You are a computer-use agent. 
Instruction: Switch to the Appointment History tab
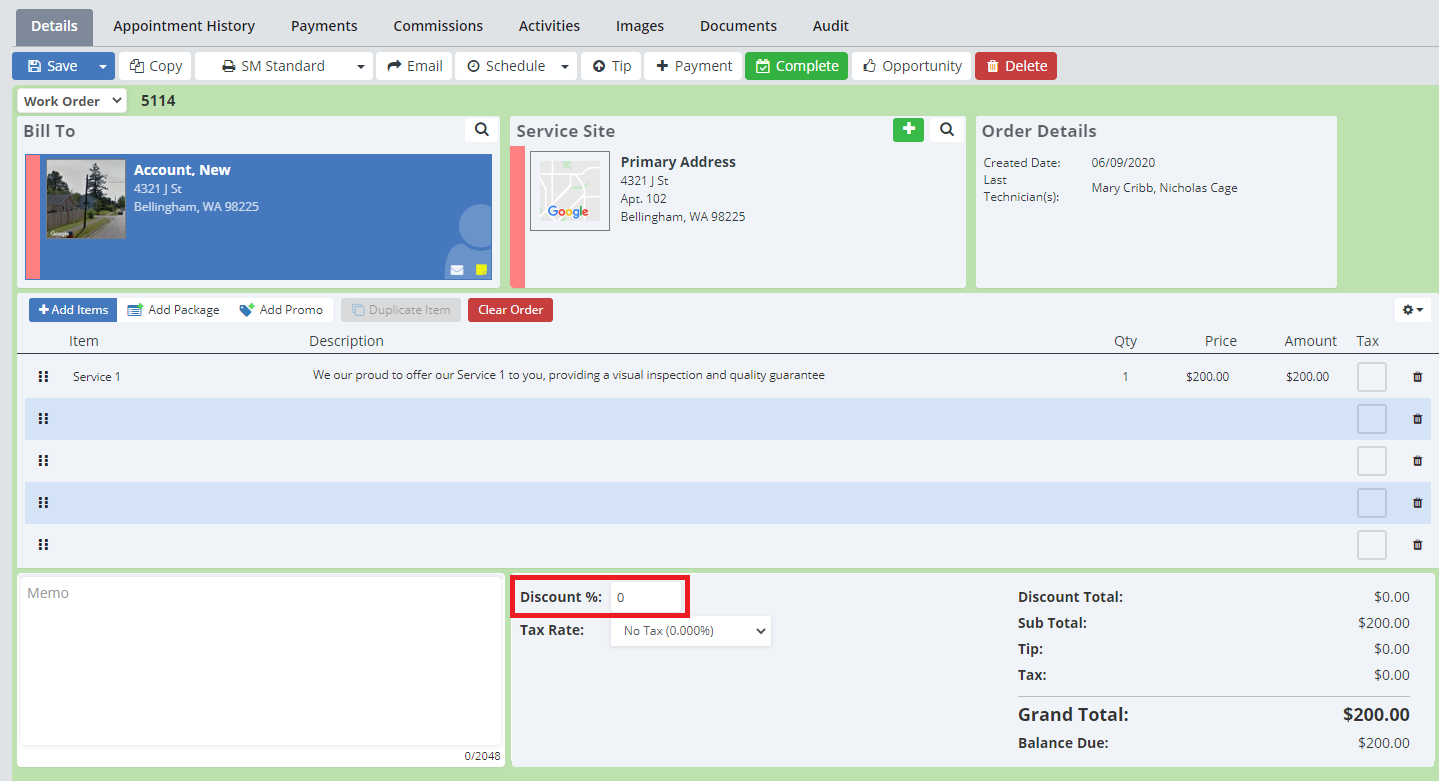pyautogui.click(x=184, y=26)
